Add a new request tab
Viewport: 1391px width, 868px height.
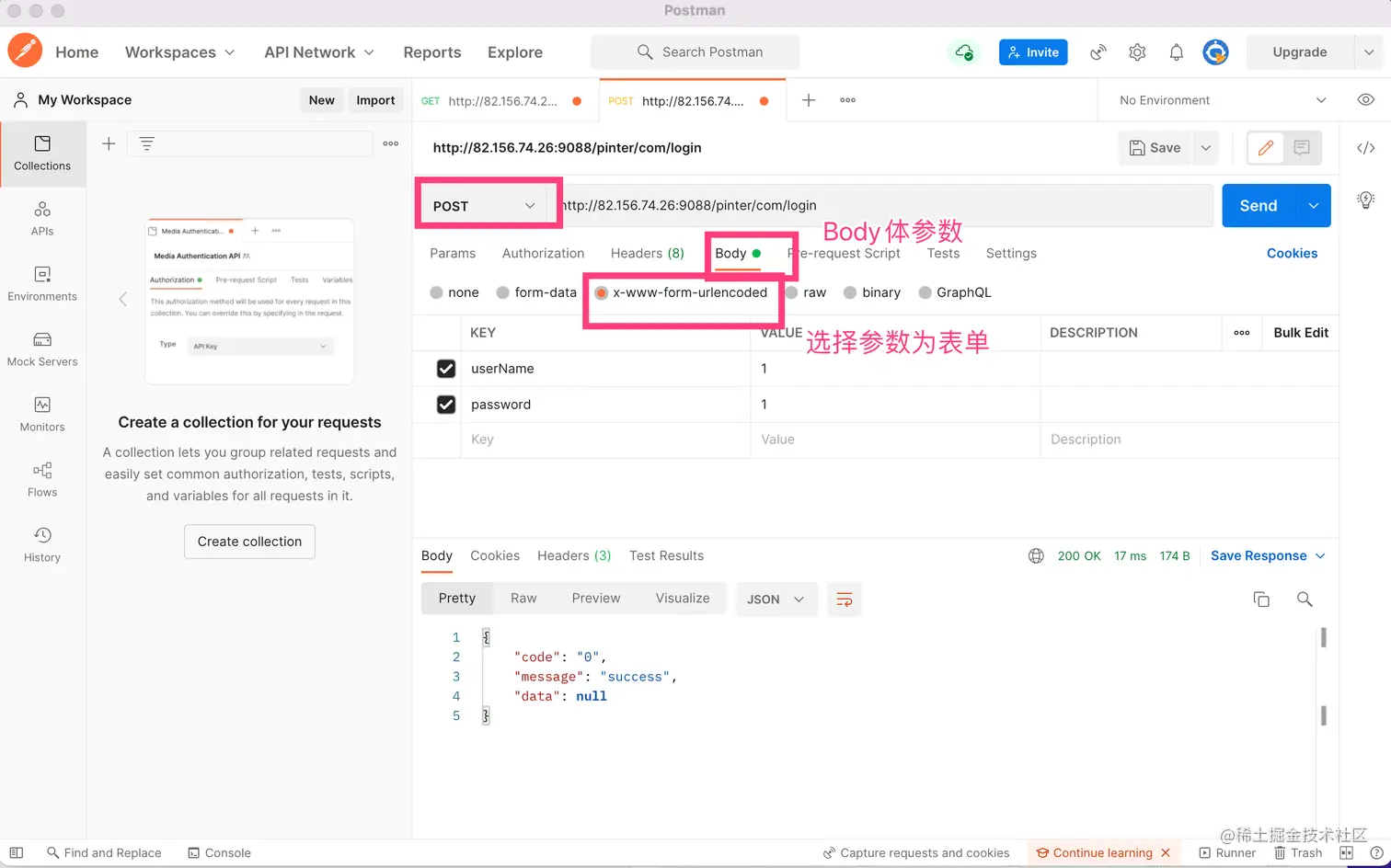coord(809,100)
